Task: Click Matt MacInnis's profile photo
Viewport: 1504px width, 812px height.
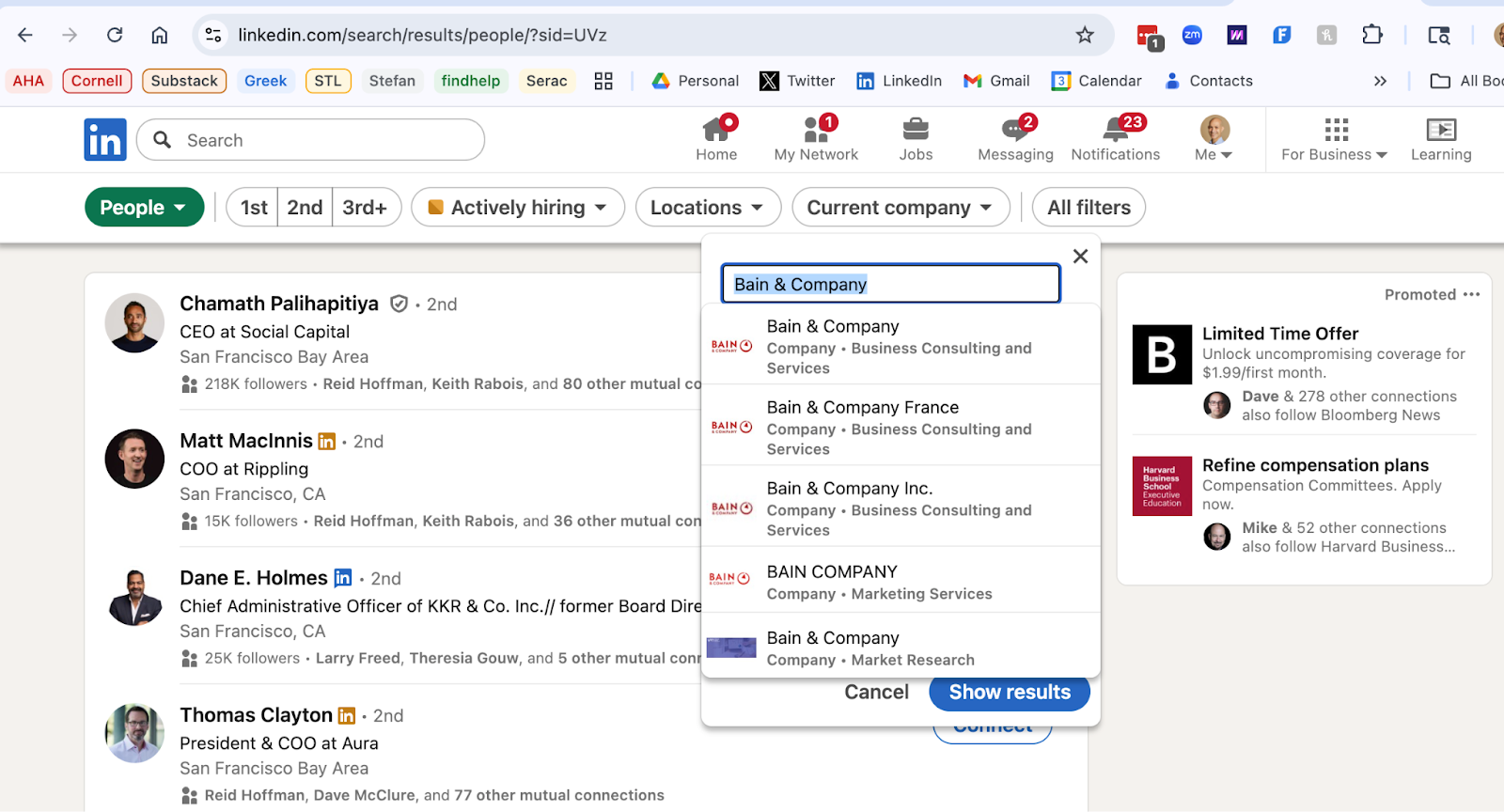Action: pyautogui.click(x=134, y=459)
